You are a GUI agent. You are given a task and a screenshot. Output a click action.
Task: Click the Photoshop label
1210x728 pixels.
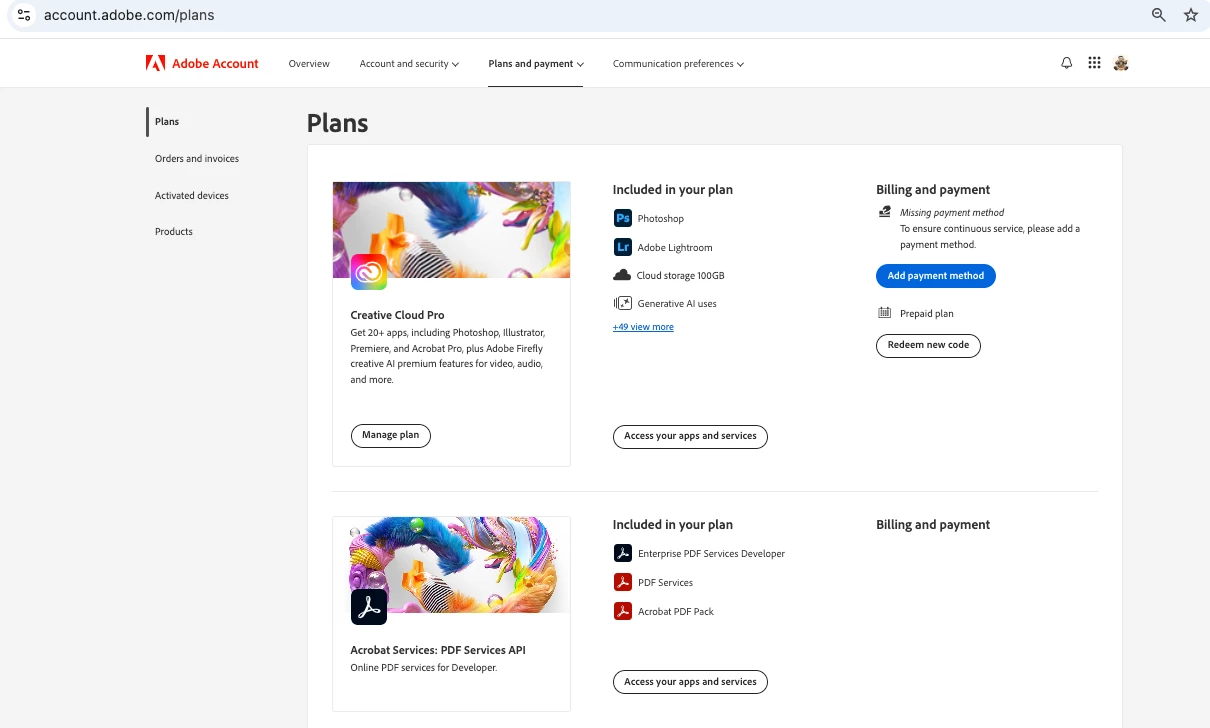pos(661,219)
